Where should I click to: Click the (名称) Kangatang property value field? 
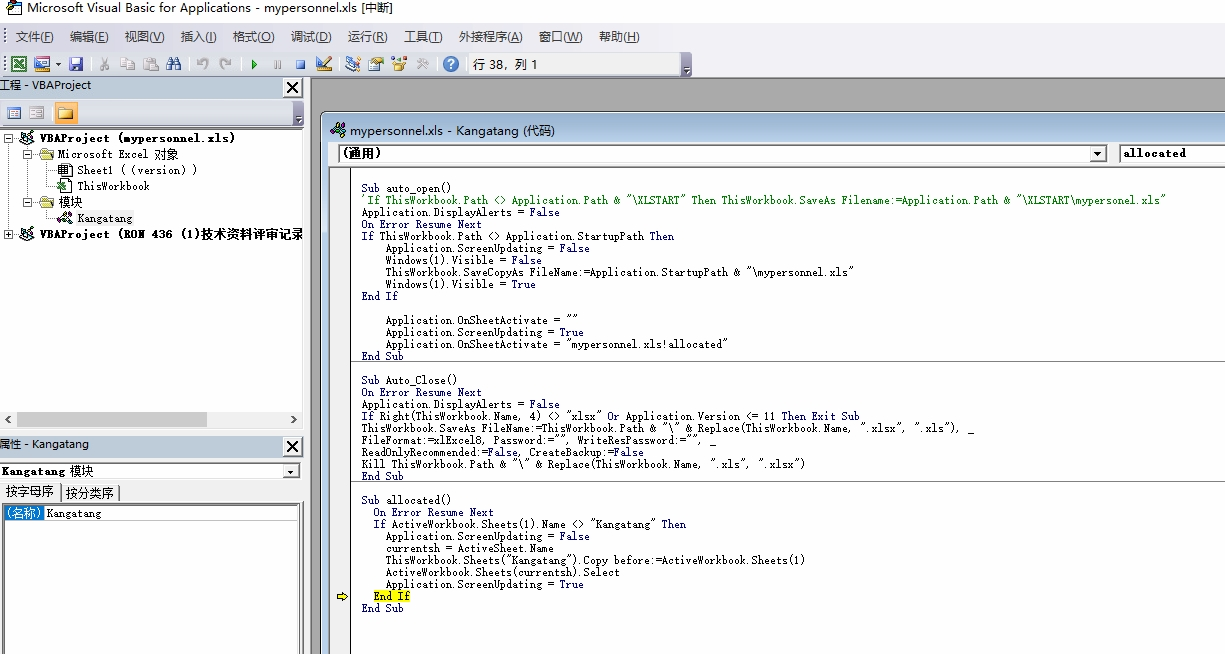click(x=171, y=513)
